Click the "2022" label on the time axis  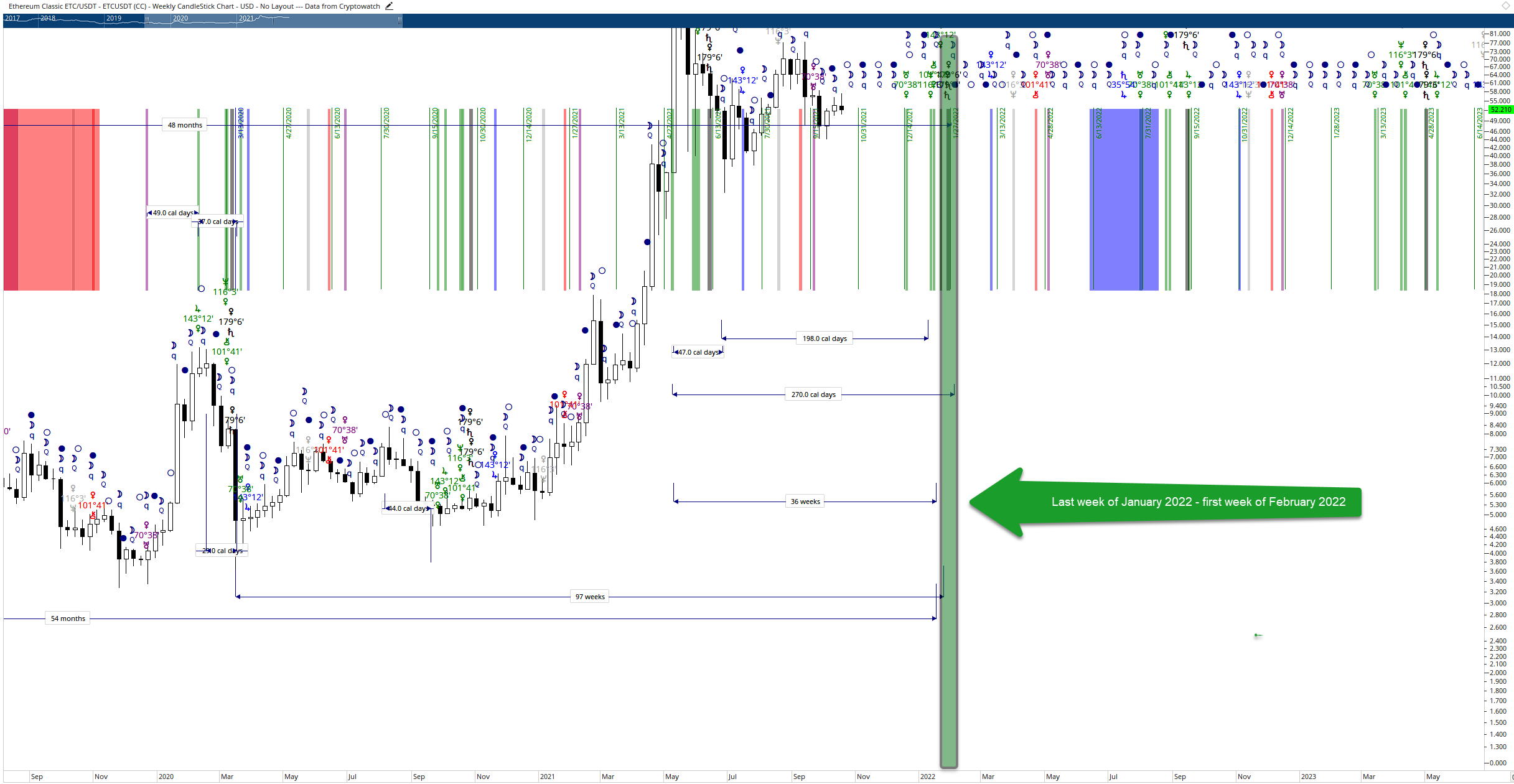click(x=927, y=777)
